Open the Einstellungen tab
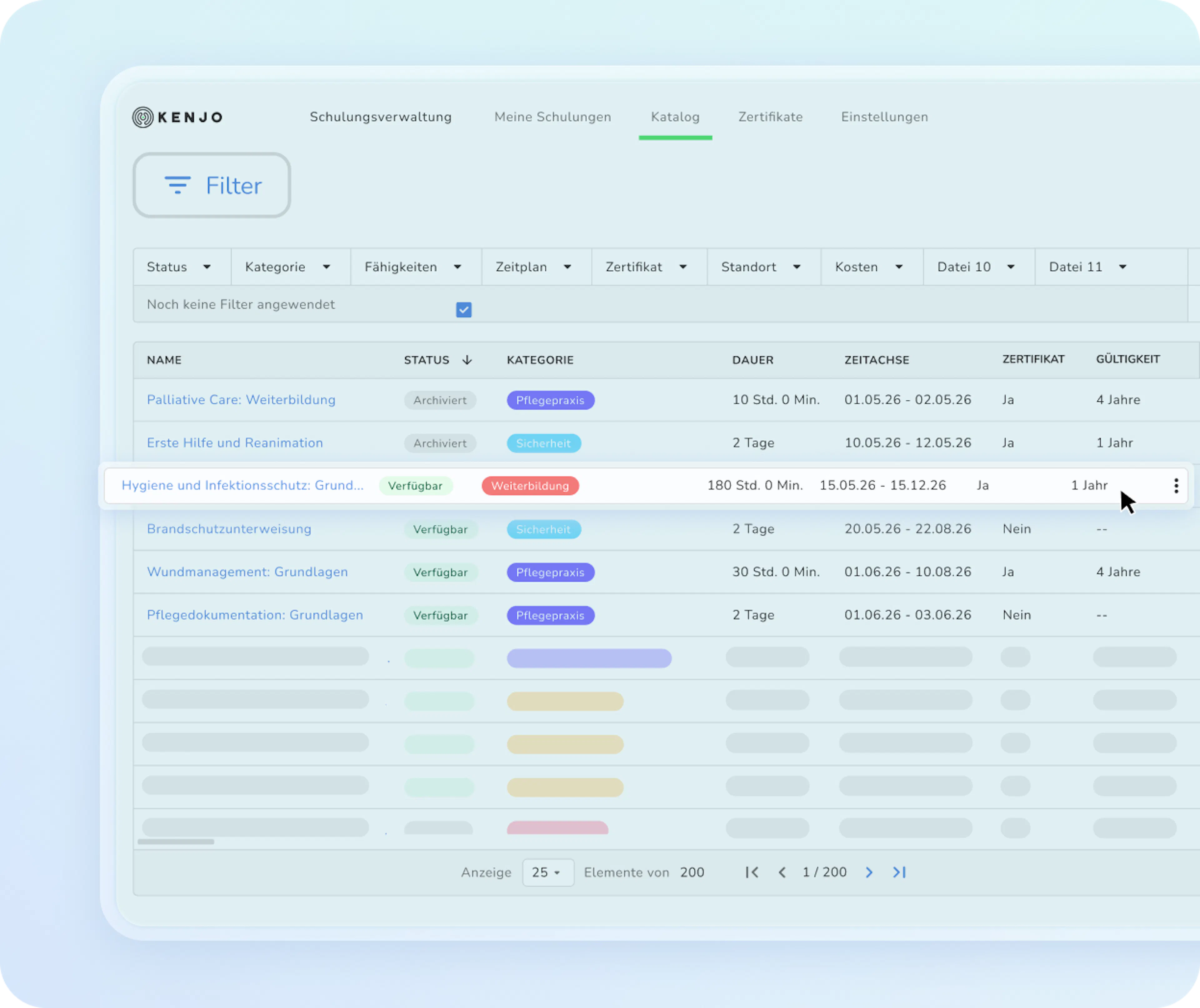This screenshot has width=1200, height=1008. click(x=885, y=117)
